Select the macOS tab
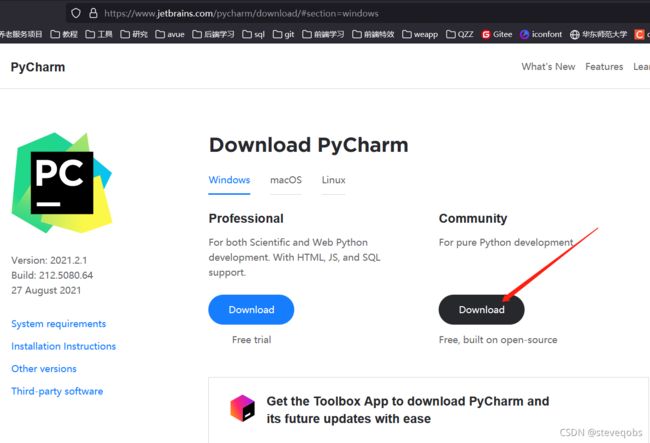Image resolution: width=650 pixels, height=443 pixels. pos(286,180)
